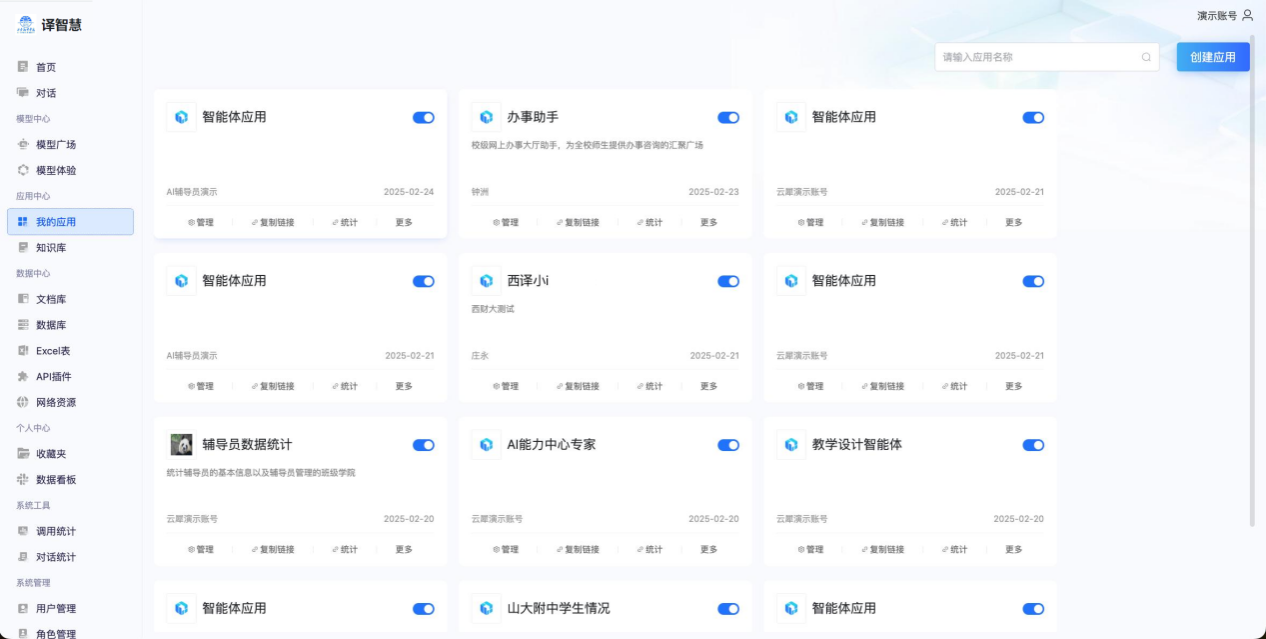Click the 教学设计智能体 app cube icon

791,445
